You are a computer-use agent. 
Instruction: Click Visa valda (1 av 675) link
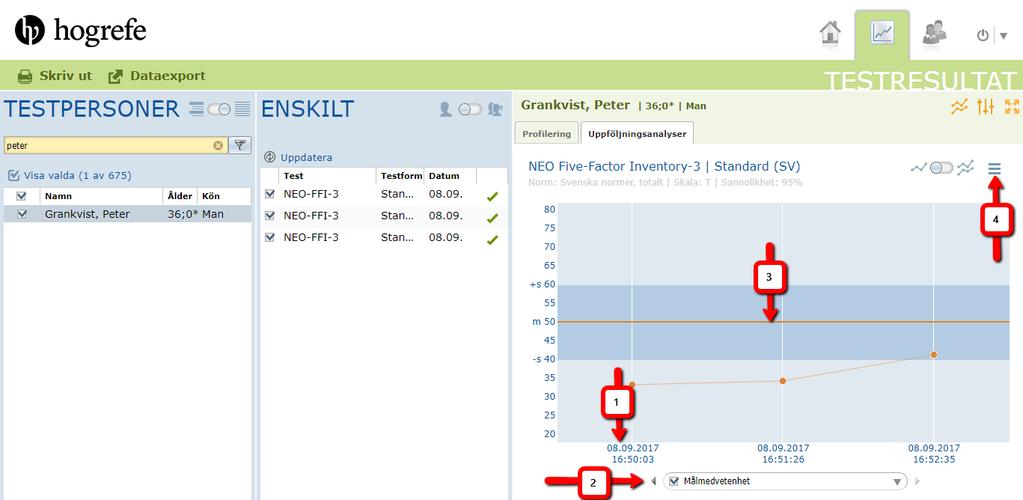pos(70,176)
